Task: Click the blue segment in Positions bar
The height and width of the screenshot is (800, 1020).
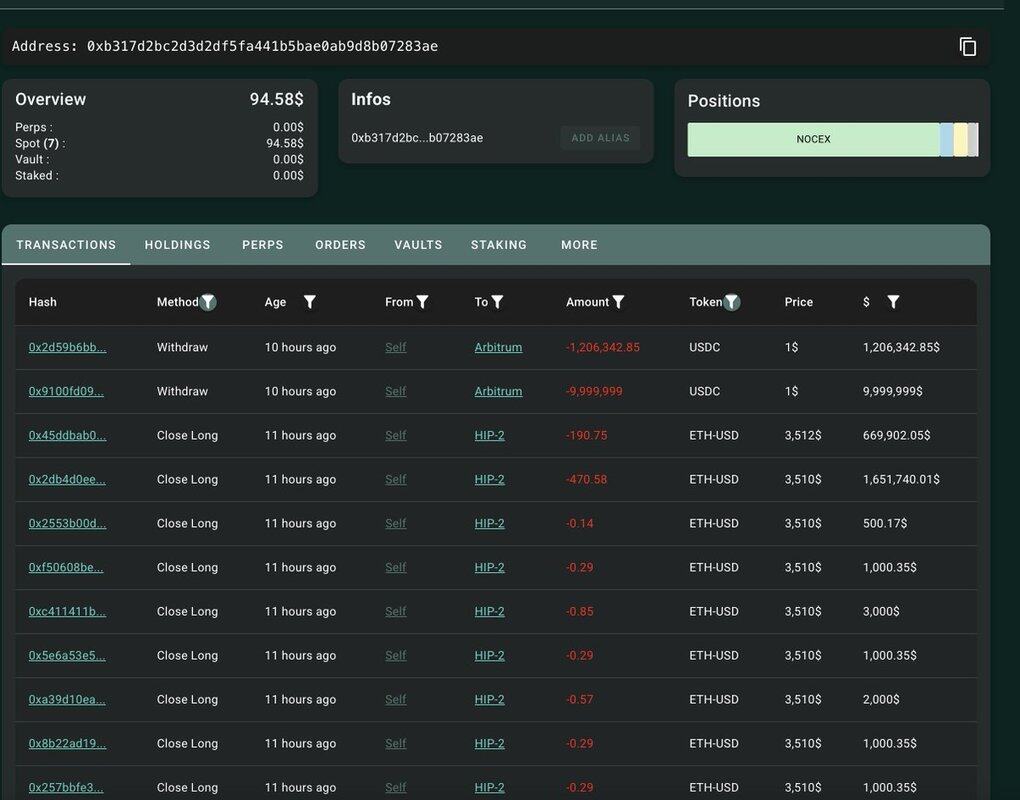Action: pos(946,140)
